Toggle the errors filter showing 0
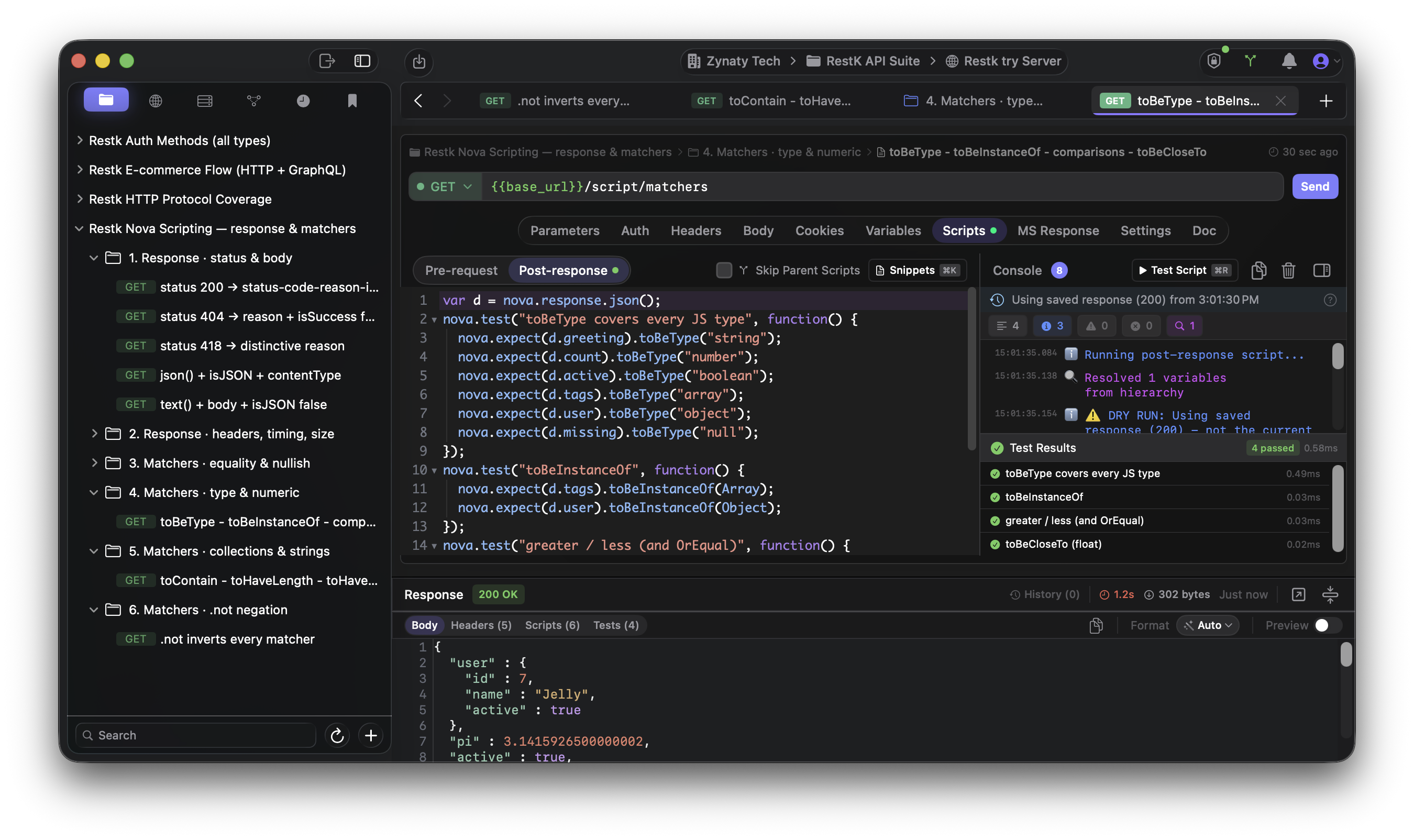Viewport: 1414px width, 840px height. [1141, 325]
